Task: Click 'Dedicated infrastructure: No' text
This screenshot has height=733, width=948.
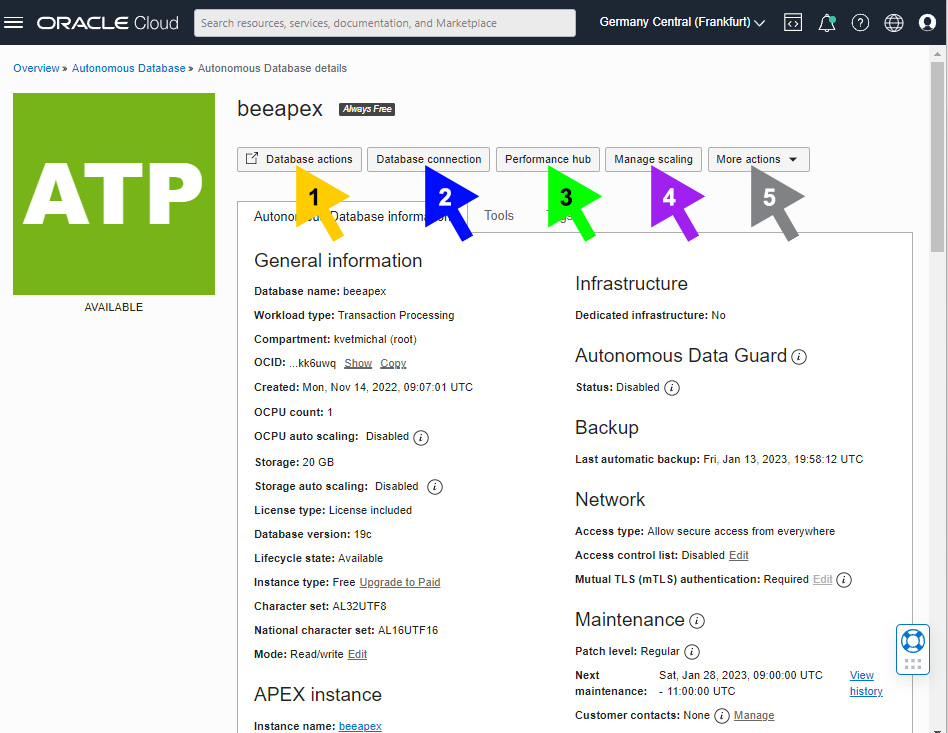Action: (650, 316)
